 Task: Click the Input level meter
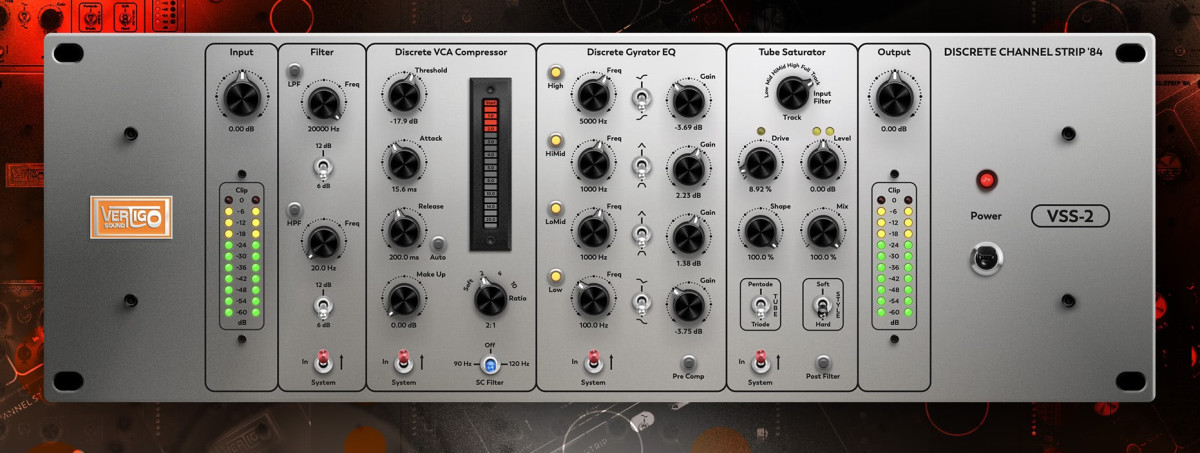241,256
